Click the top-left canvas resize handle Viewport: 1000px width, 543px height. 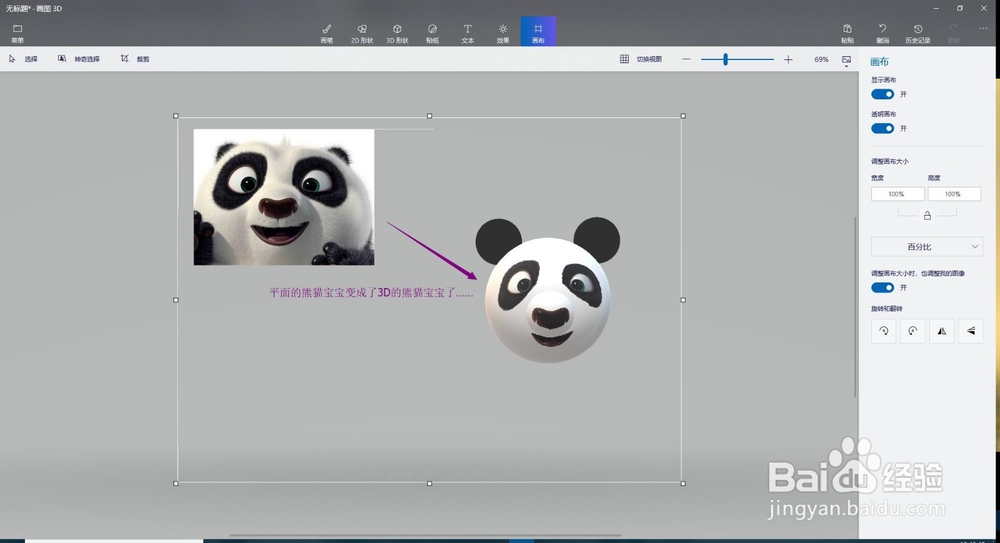click(176, 116)
